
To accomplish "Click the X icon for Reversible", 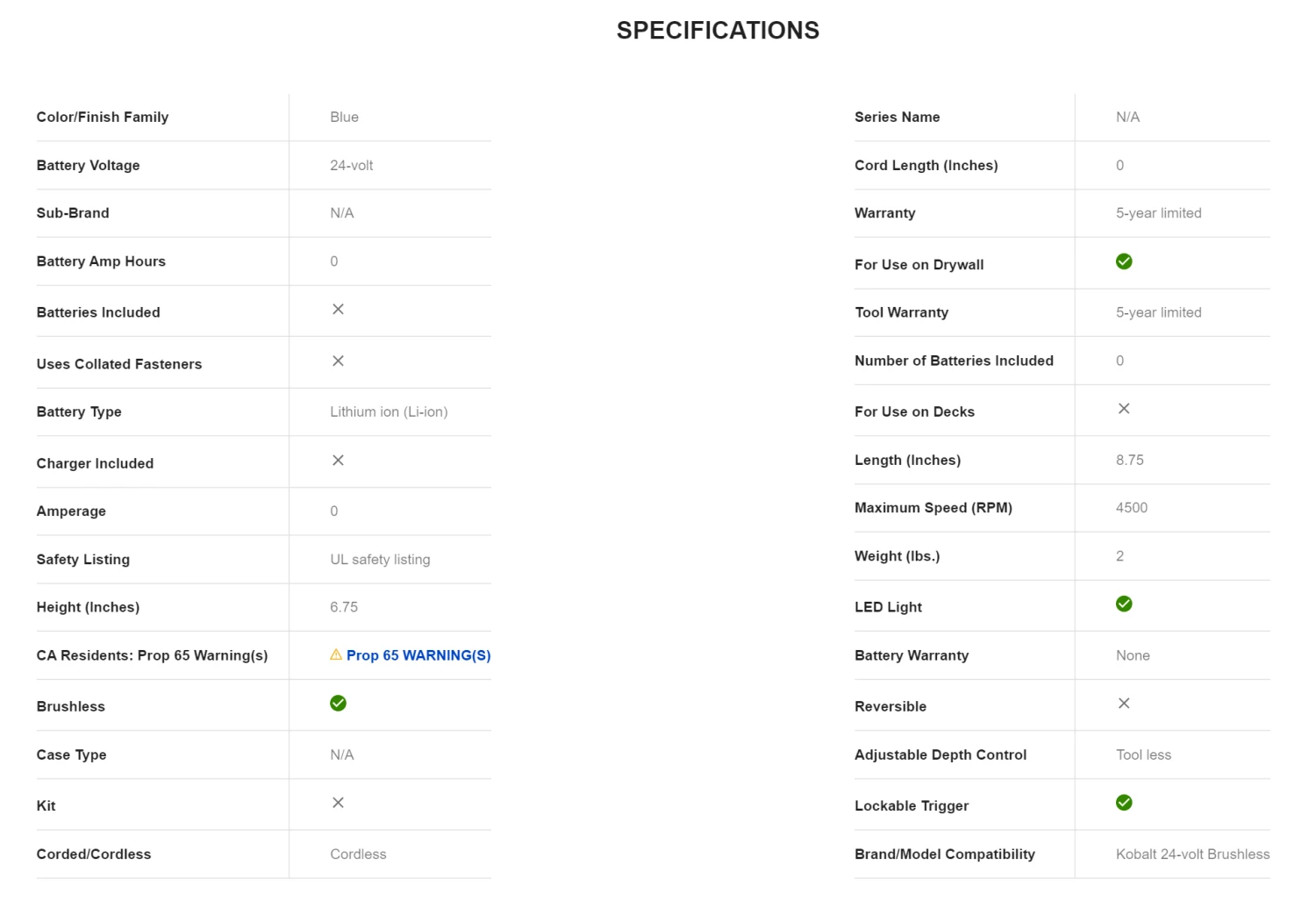I will click(x=1124, y=704).
